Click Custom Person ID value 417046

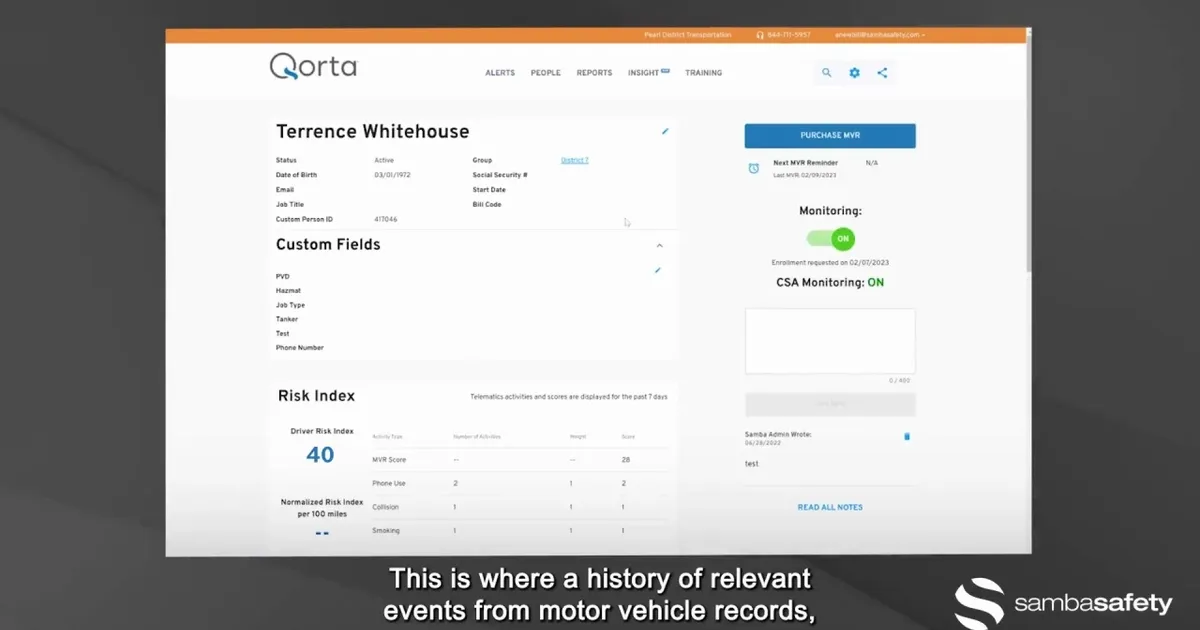click(x=386, y=219)
